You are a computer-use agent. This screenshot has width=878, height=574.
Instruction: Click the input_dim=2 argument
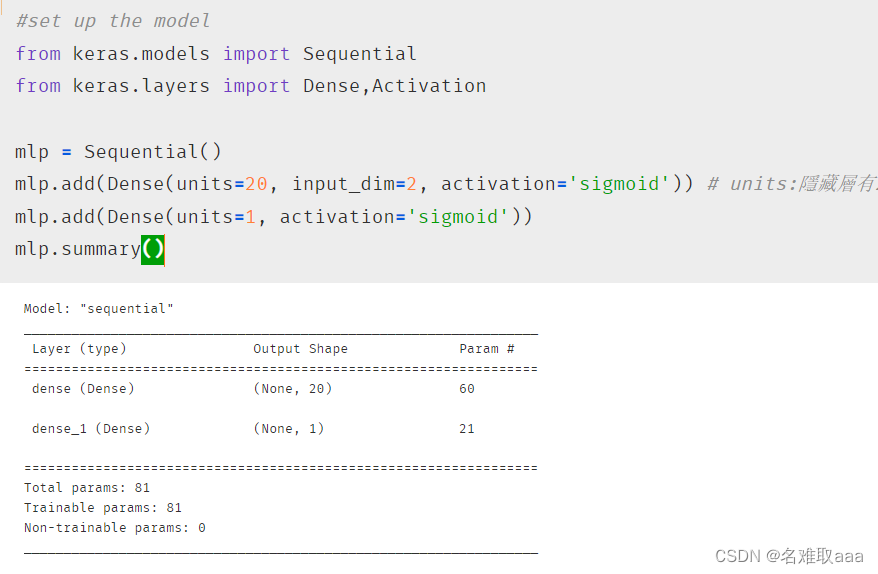(354, 184)
